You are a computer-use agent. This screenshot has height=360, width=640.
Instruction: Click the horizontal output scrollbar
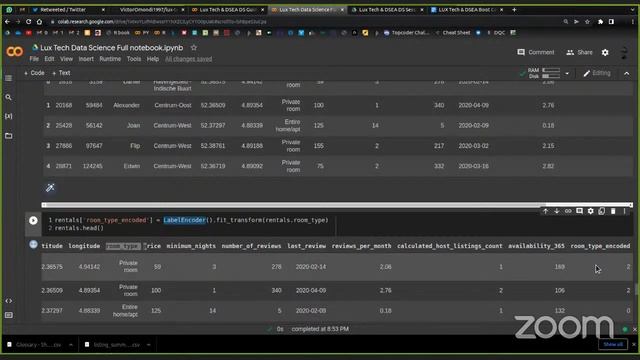tap(337, 205)
